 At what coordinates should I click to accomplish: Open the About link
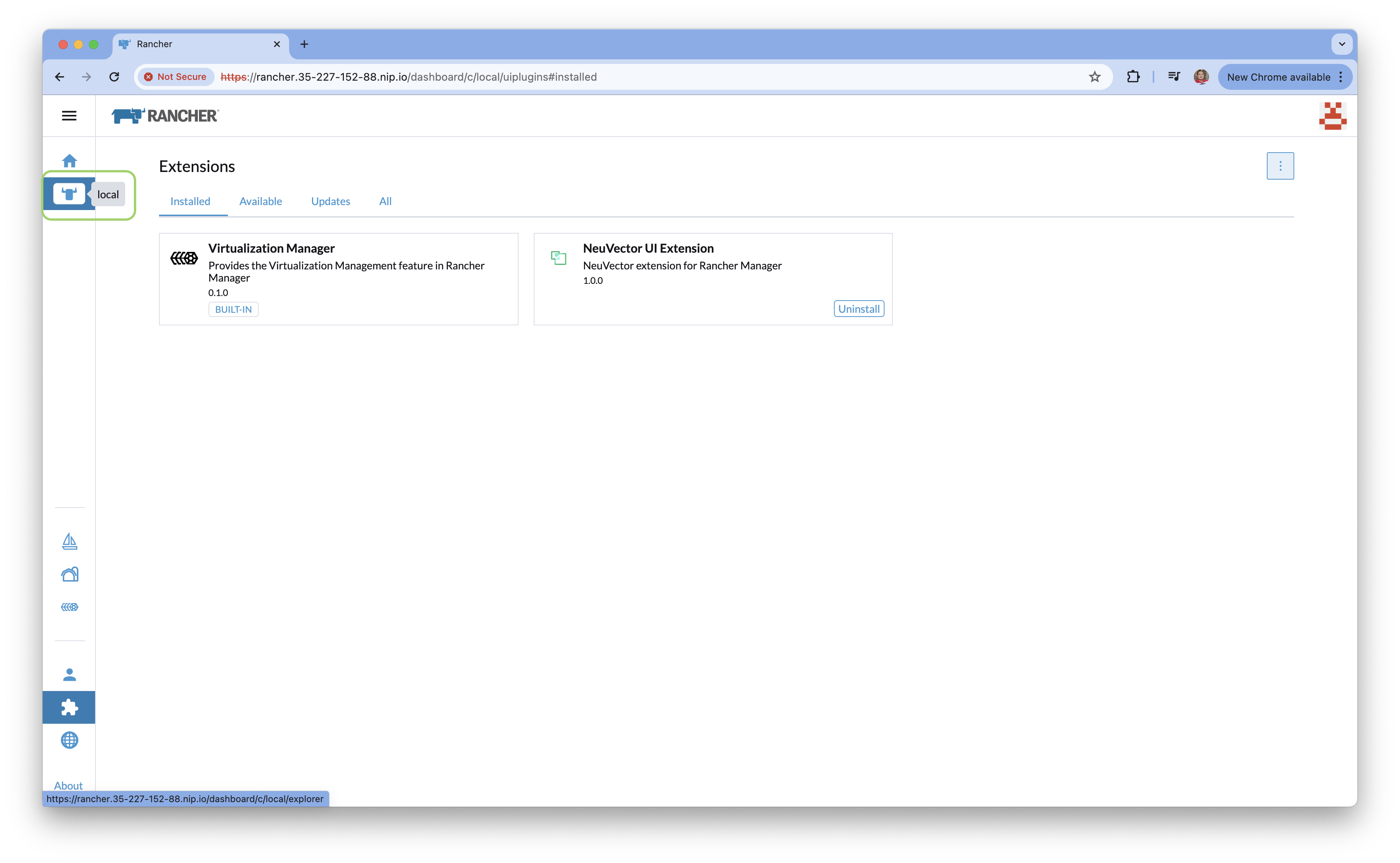[68, 785]
